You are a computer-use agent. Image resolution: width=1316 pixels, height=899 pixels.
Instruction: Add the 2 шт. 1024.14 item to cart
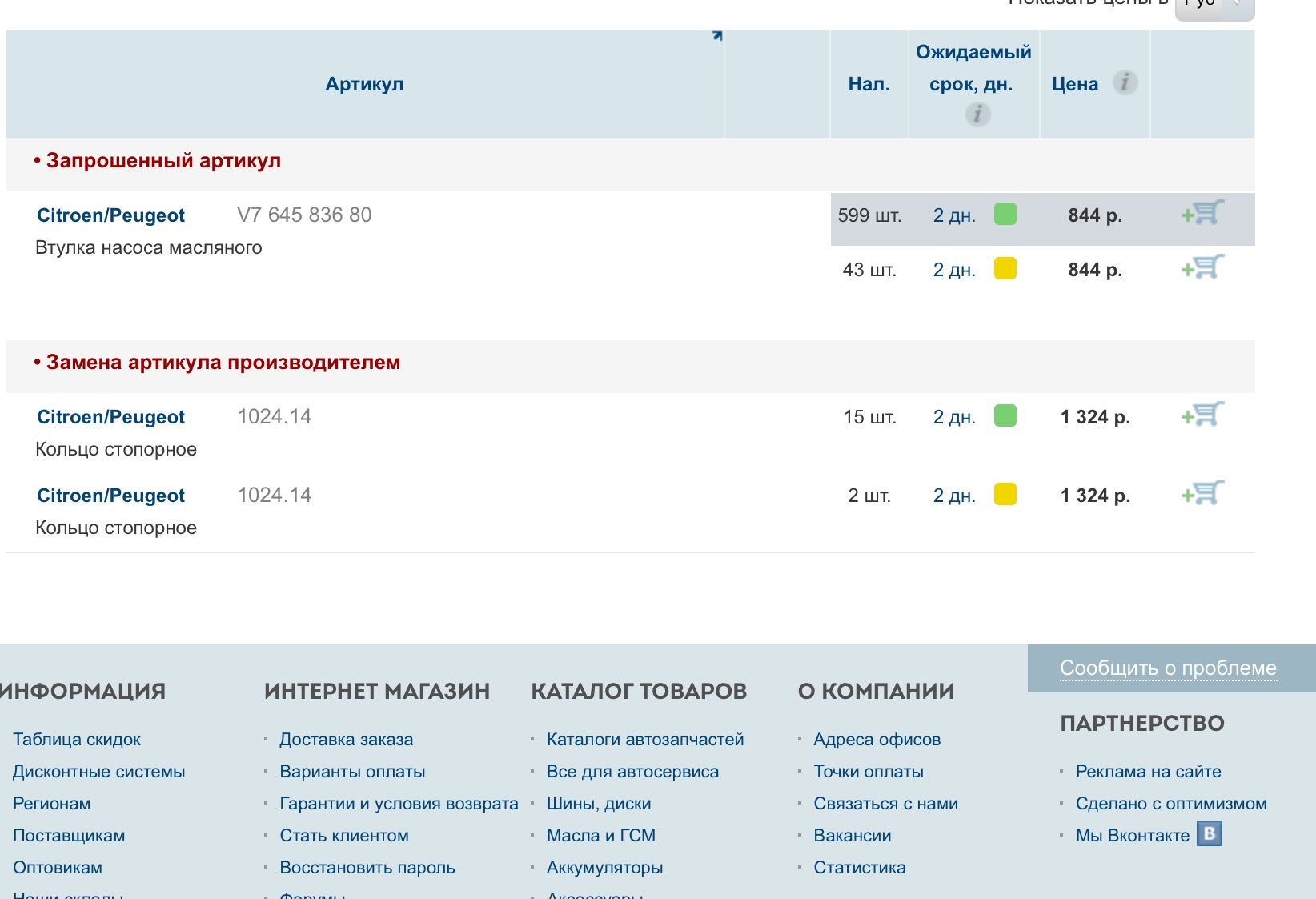tap(1203, 493)
